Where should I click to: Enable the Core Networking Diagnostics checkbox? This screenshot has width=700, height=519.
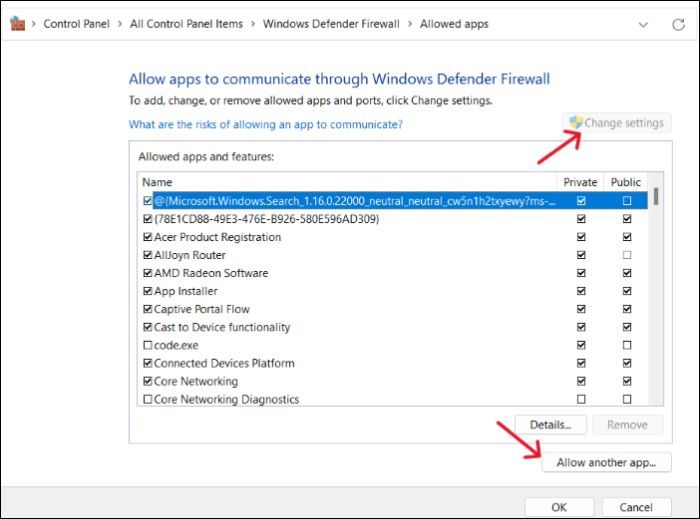(148, 399)
